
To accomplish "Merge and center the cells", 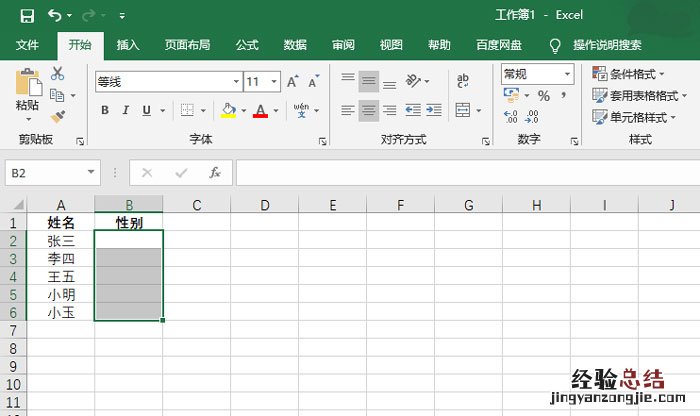I will [x=463, y=110].
